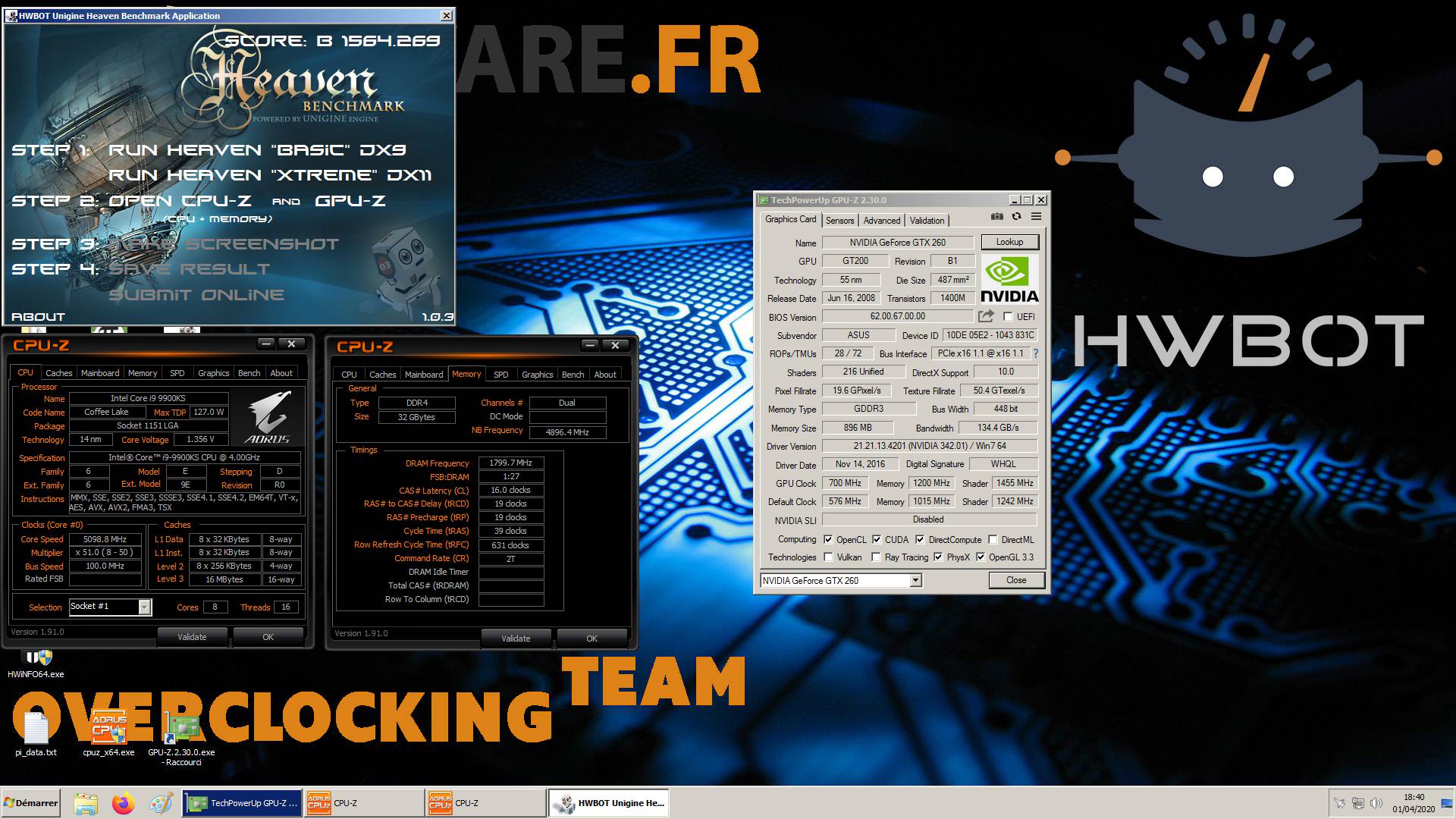The height and width of the screenshot is (819, 1456).
Task: Open Bench tab in left CPU-Z window
Action: coord(249,373)
